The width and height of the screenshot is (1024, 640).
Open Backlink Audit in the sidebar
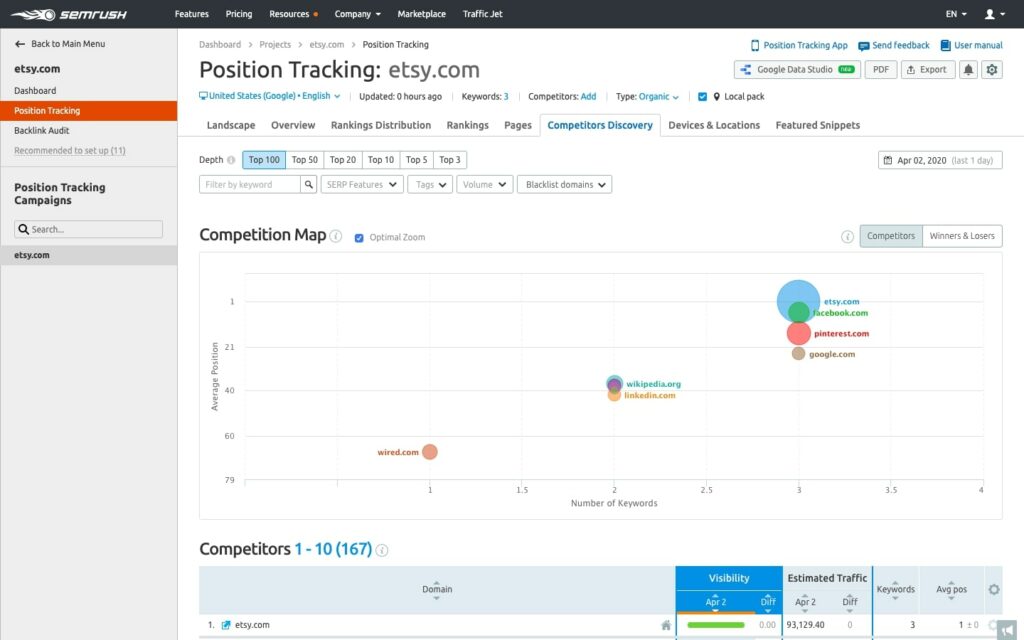42,131
